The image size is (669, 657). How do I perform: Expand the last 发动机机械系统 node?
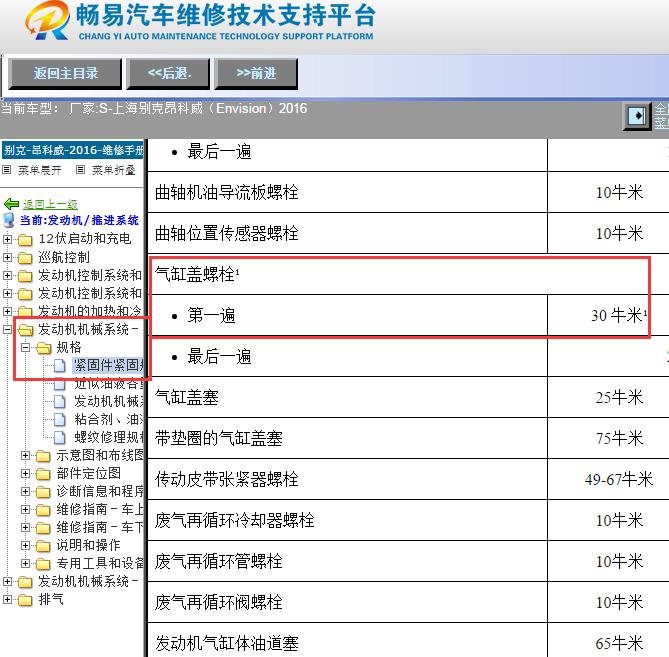(x=7, y=581)
